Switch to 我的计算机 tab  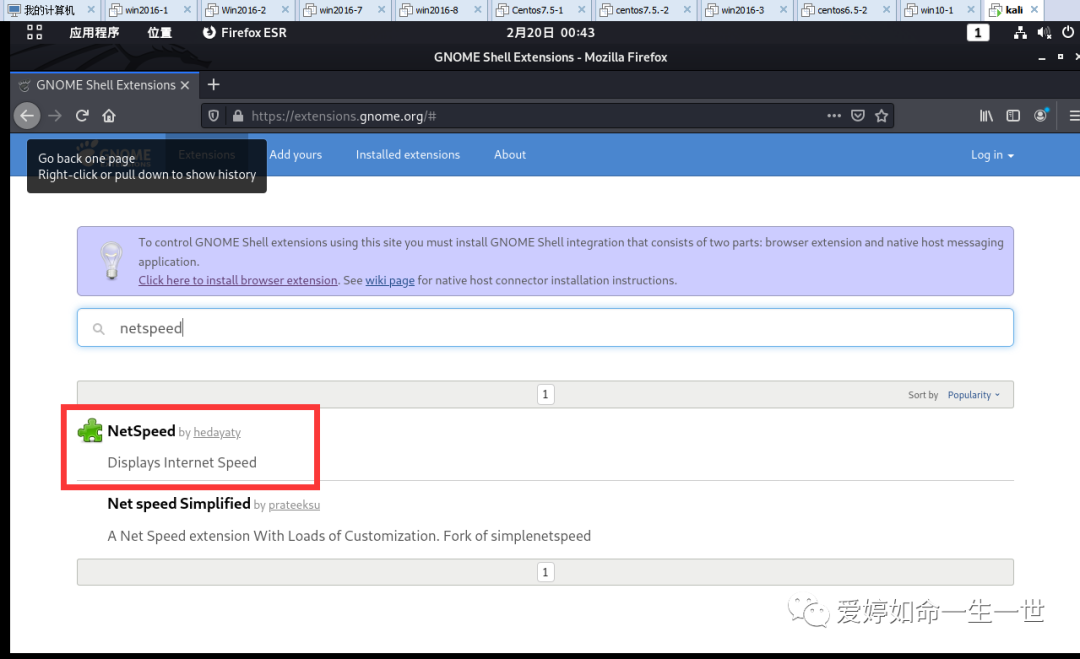pyautogui.click(x=49, y=10)
